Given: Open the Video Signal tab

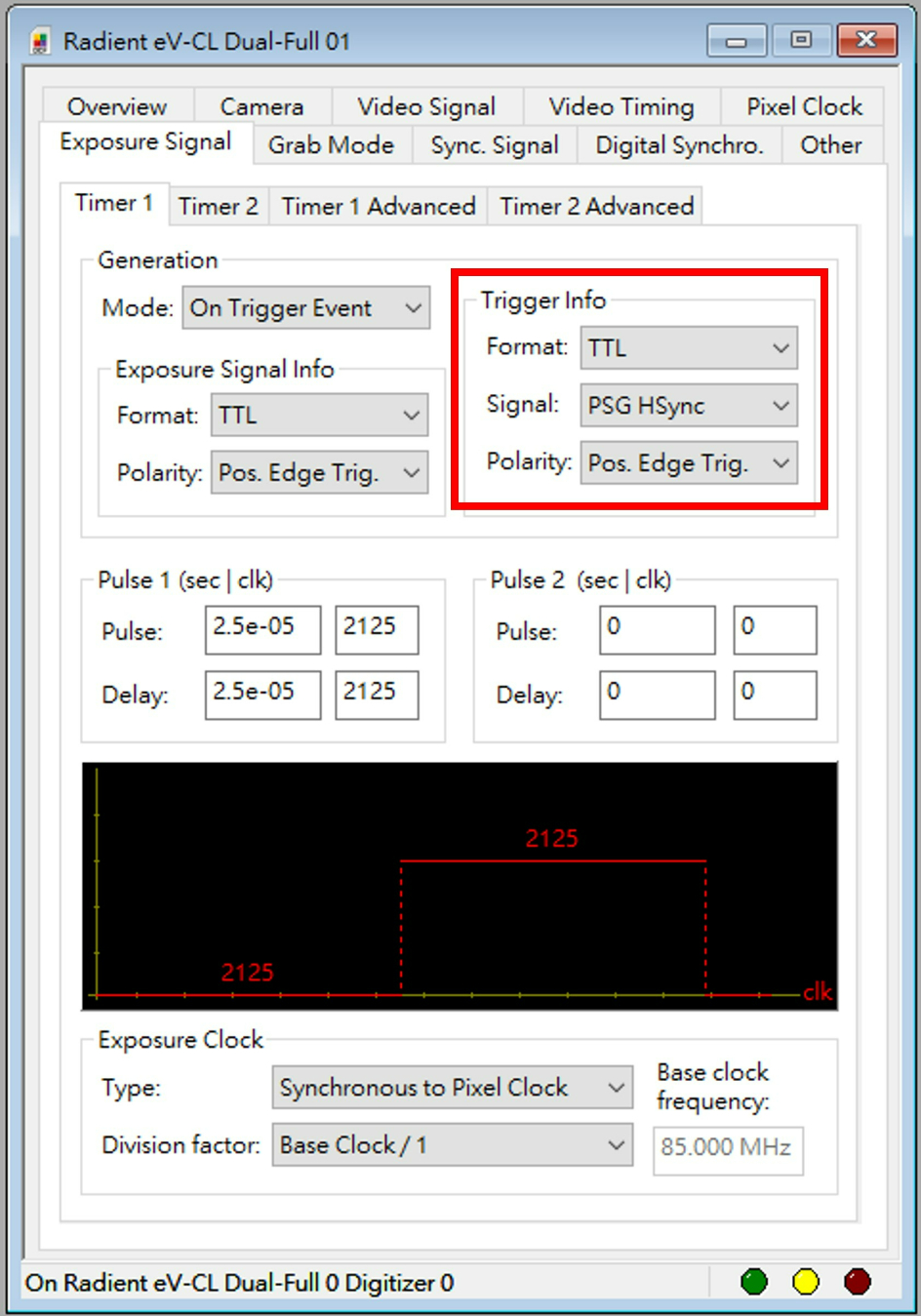Looking at the screenshot, I should coord(426,106).
